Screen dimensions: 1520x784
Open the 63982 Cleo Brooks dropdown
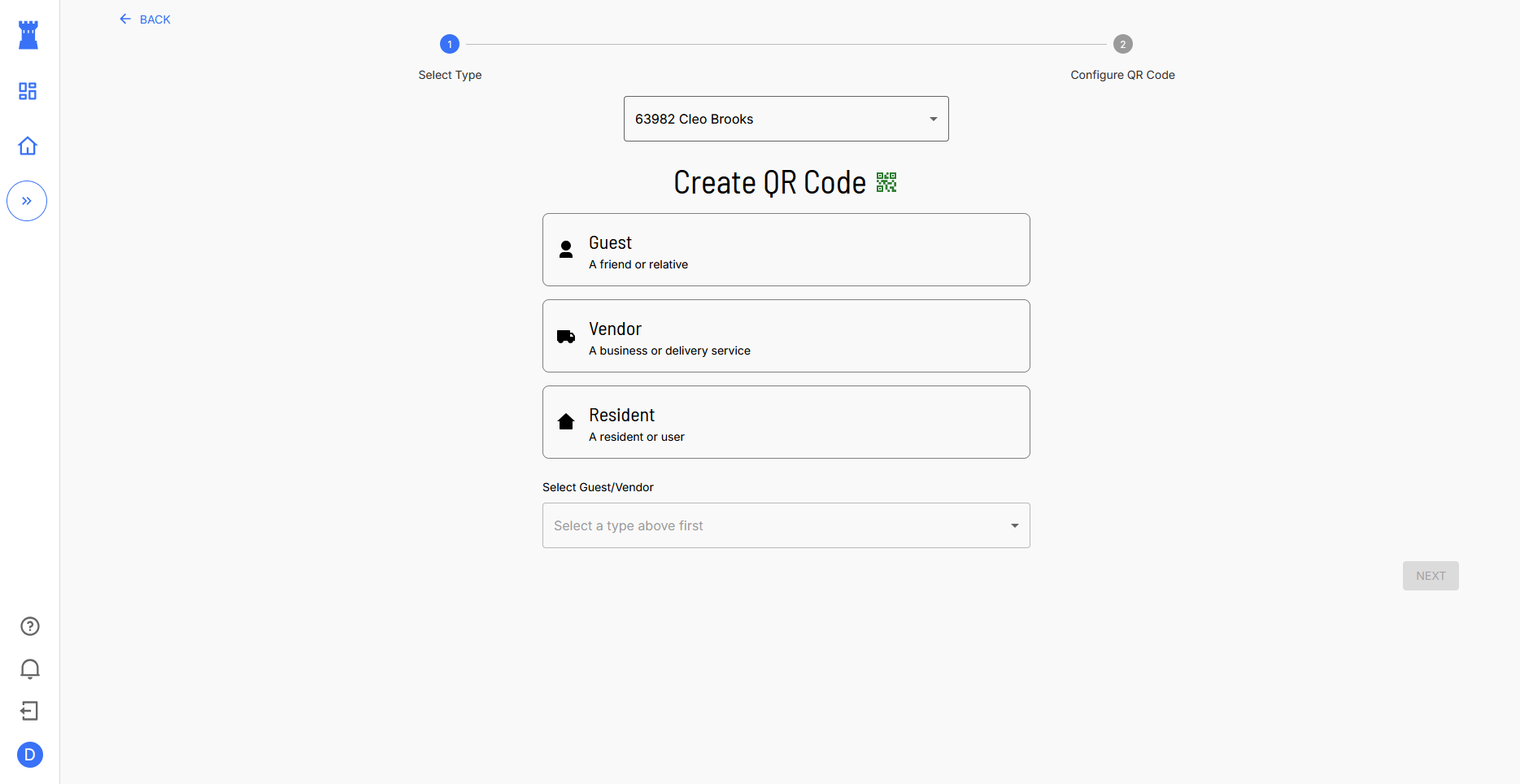click(x=786, y=119)
